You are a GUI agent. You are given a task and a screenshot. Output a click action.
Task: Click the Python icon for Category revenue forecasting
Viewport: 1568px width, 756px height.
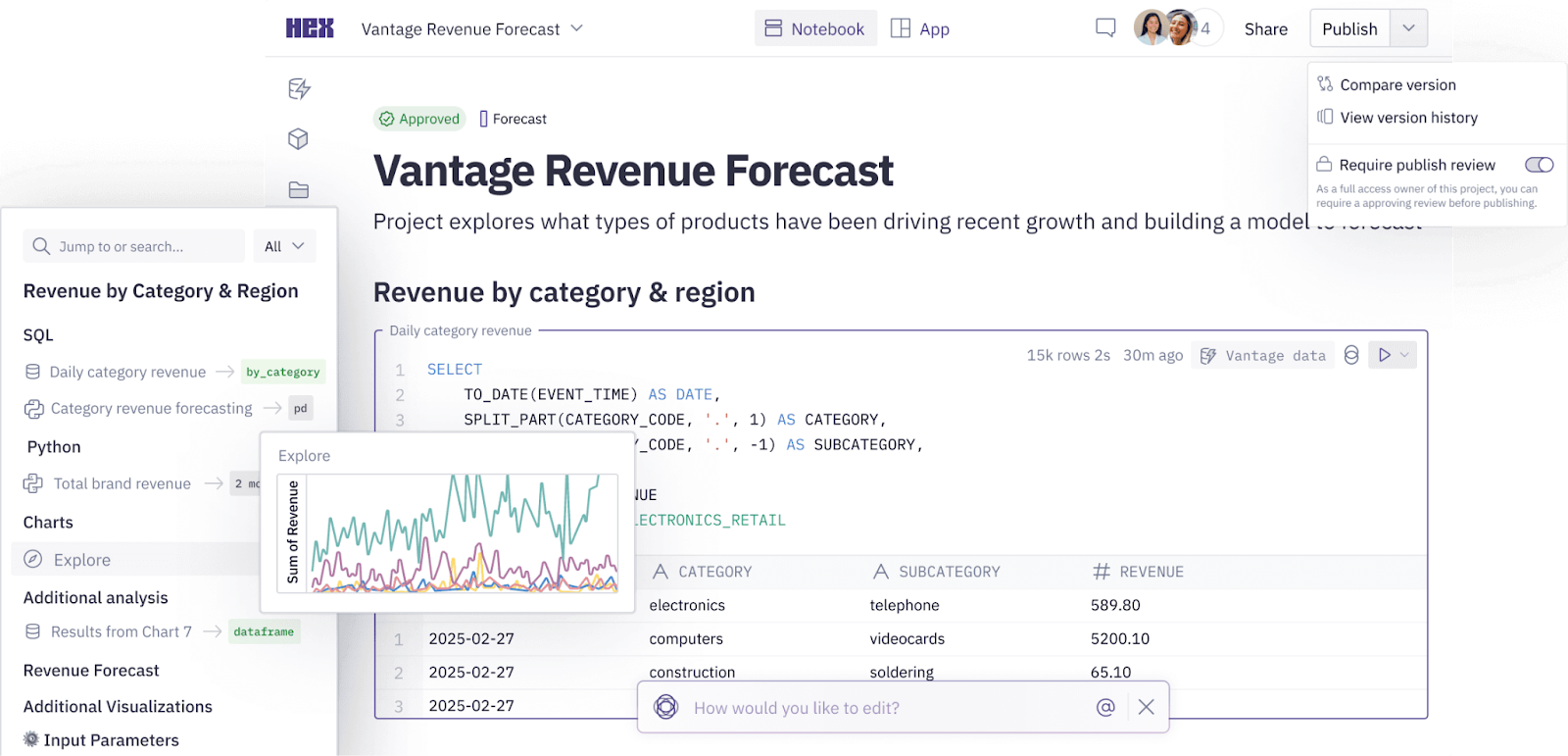[x=34, y=408]
